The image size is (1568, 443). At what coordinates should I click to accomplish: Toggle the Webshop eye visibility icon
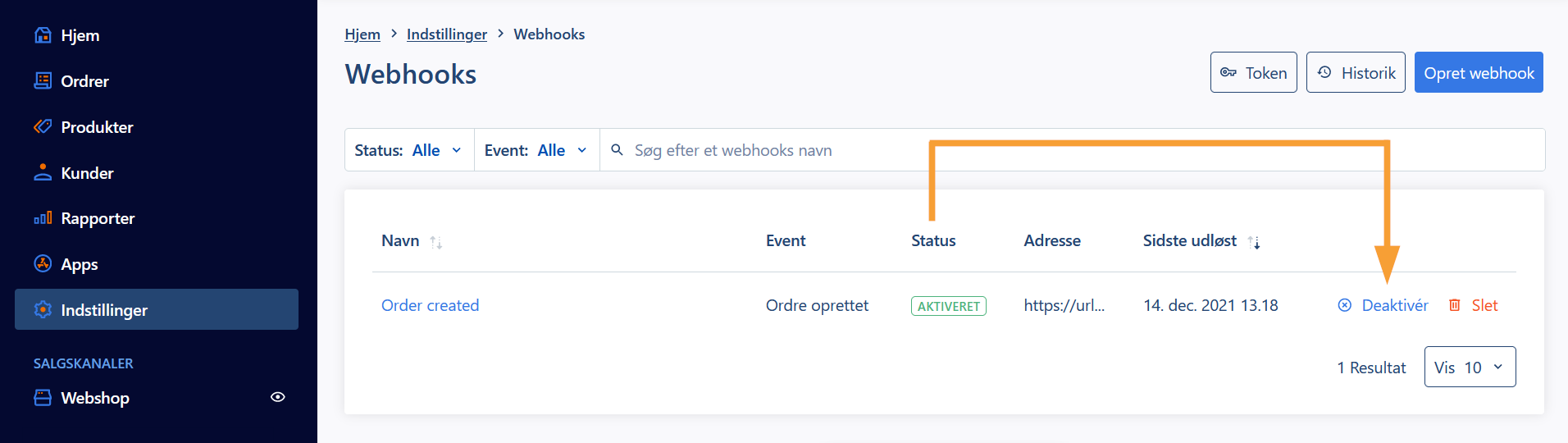278,397
